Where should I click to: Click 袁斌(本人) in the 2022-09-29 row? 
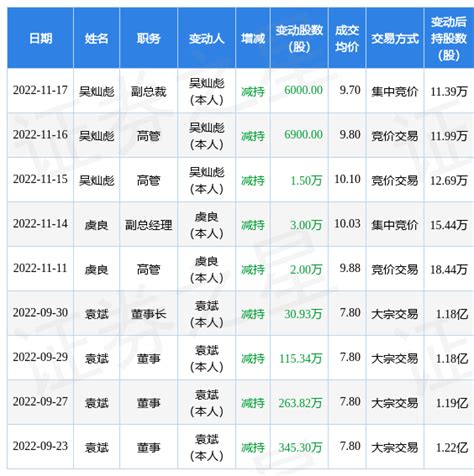click(x=207, y=358)
